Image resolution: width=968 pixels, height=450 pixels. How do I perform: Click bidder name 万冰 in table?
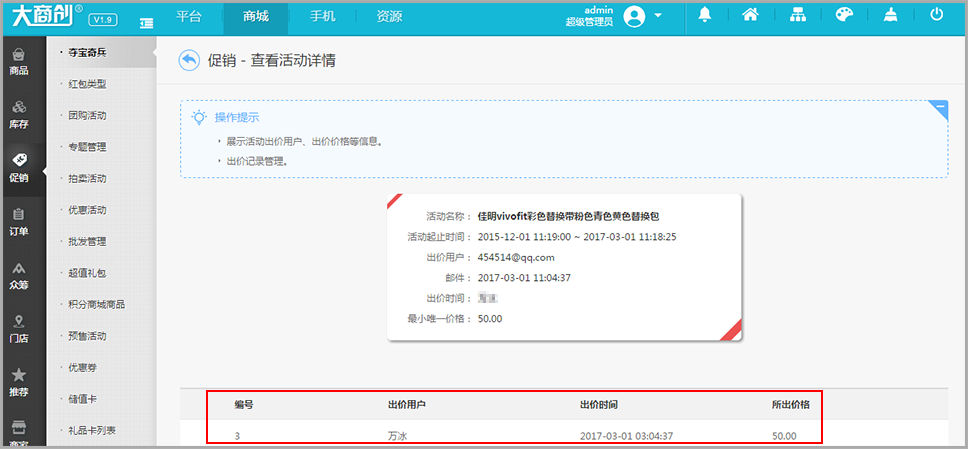pos(398,436)
